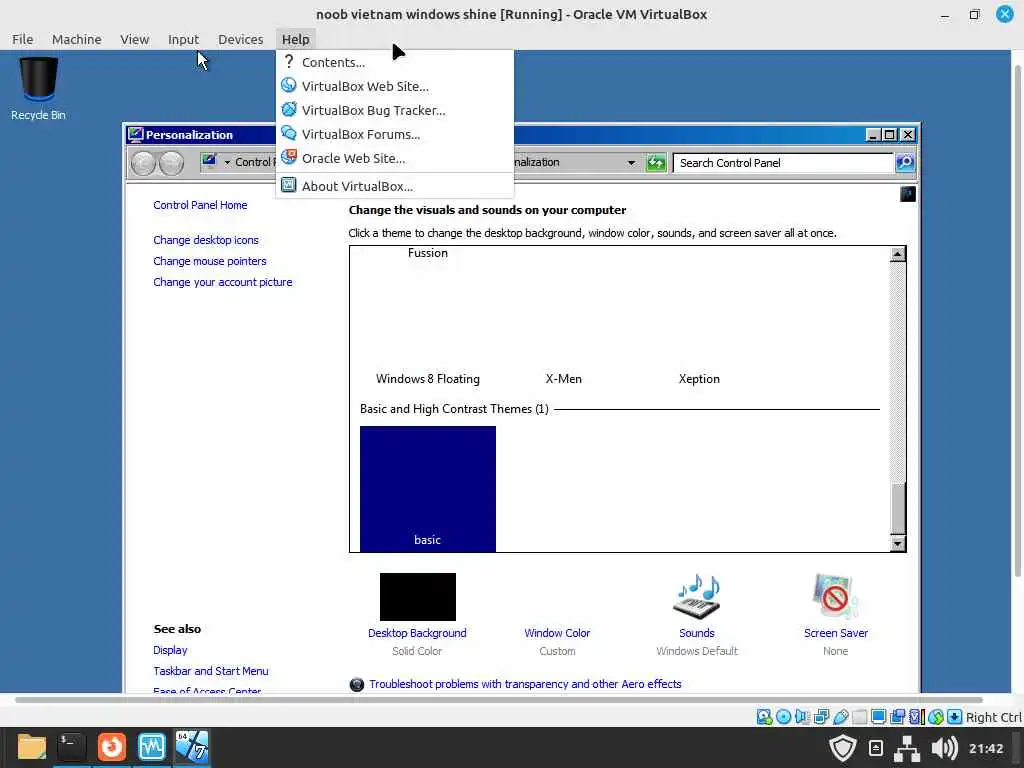Open the Devices menu
Screen dimensions: 1024x768
click(x=240, y=39)
